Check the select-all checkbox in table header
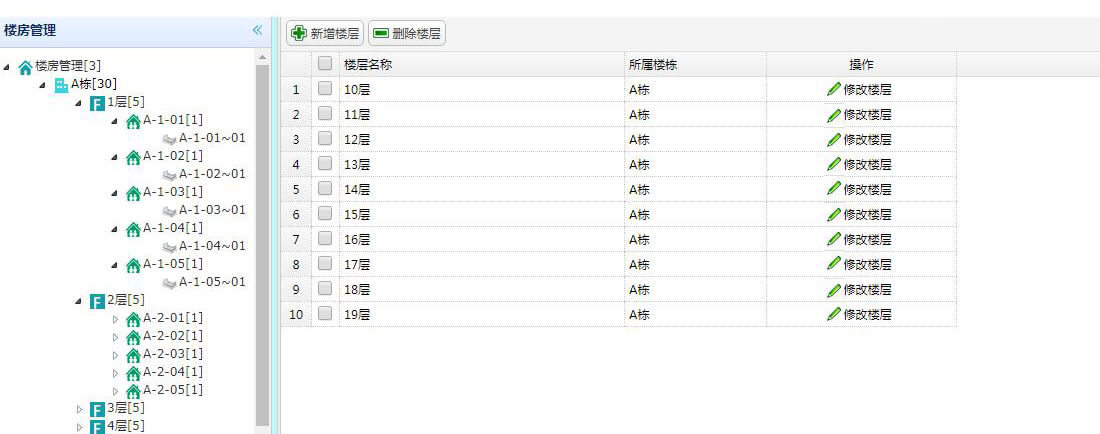 pyautogui.click(x=325, y=64)
